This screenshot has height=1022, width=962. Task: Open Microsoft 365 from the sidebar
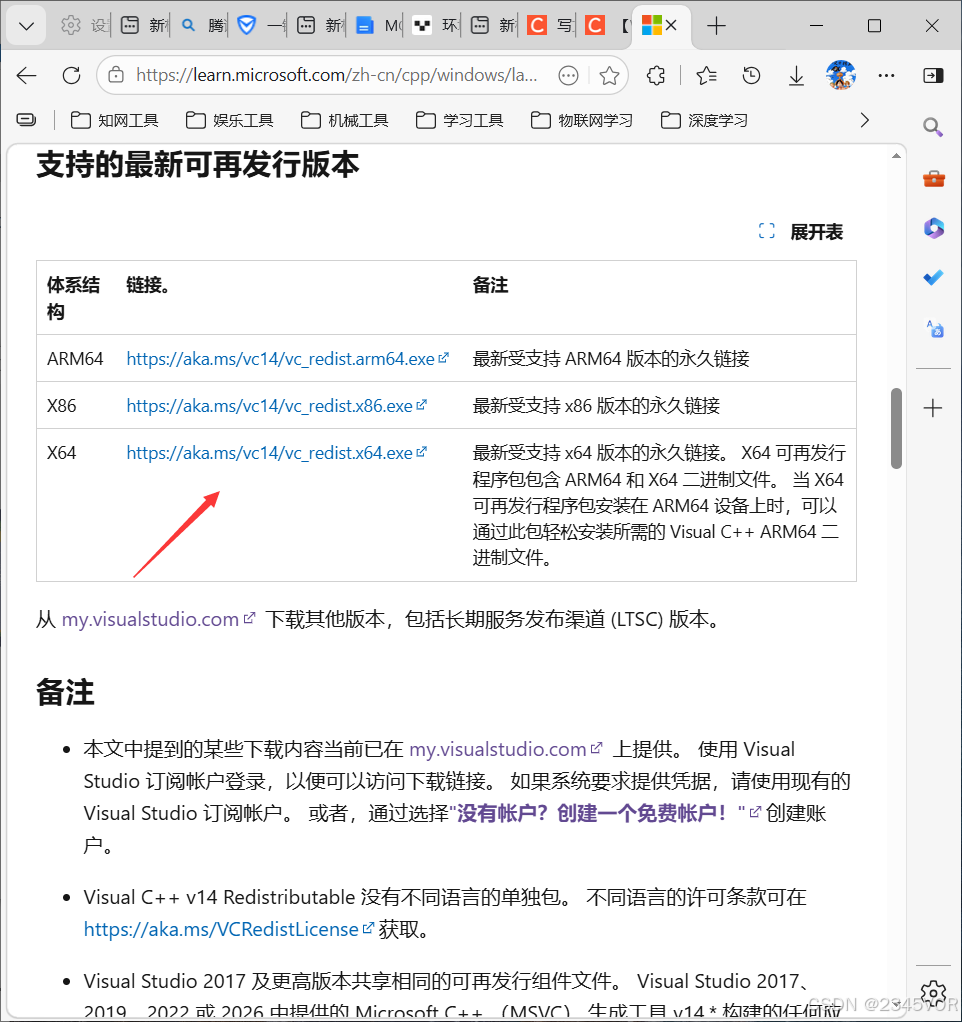tap(932, 228)
